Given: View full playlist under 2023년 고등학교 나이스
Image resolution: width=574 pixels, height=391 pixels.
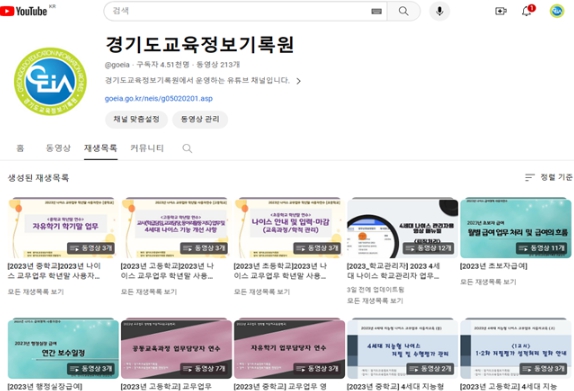Looking at the screenshot, I should (149, 292).
